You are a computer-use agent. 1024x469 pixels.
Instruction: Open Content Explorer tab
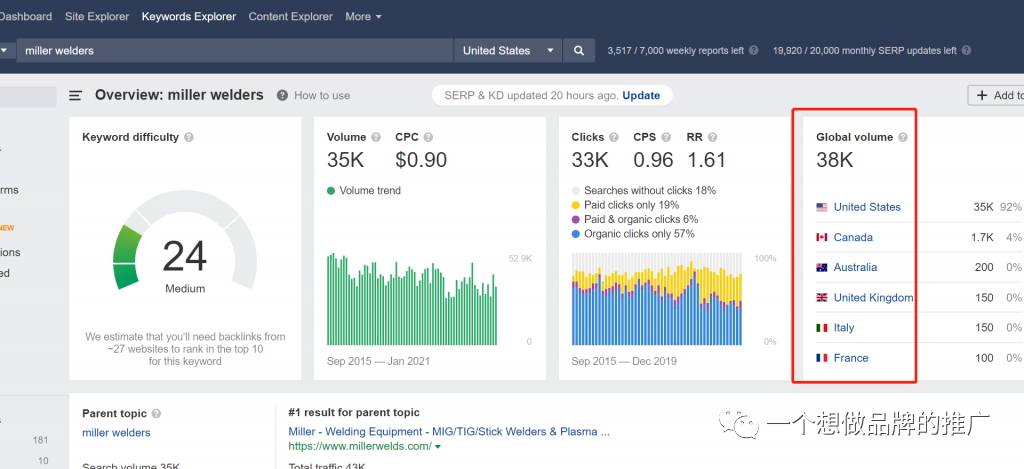290,16
